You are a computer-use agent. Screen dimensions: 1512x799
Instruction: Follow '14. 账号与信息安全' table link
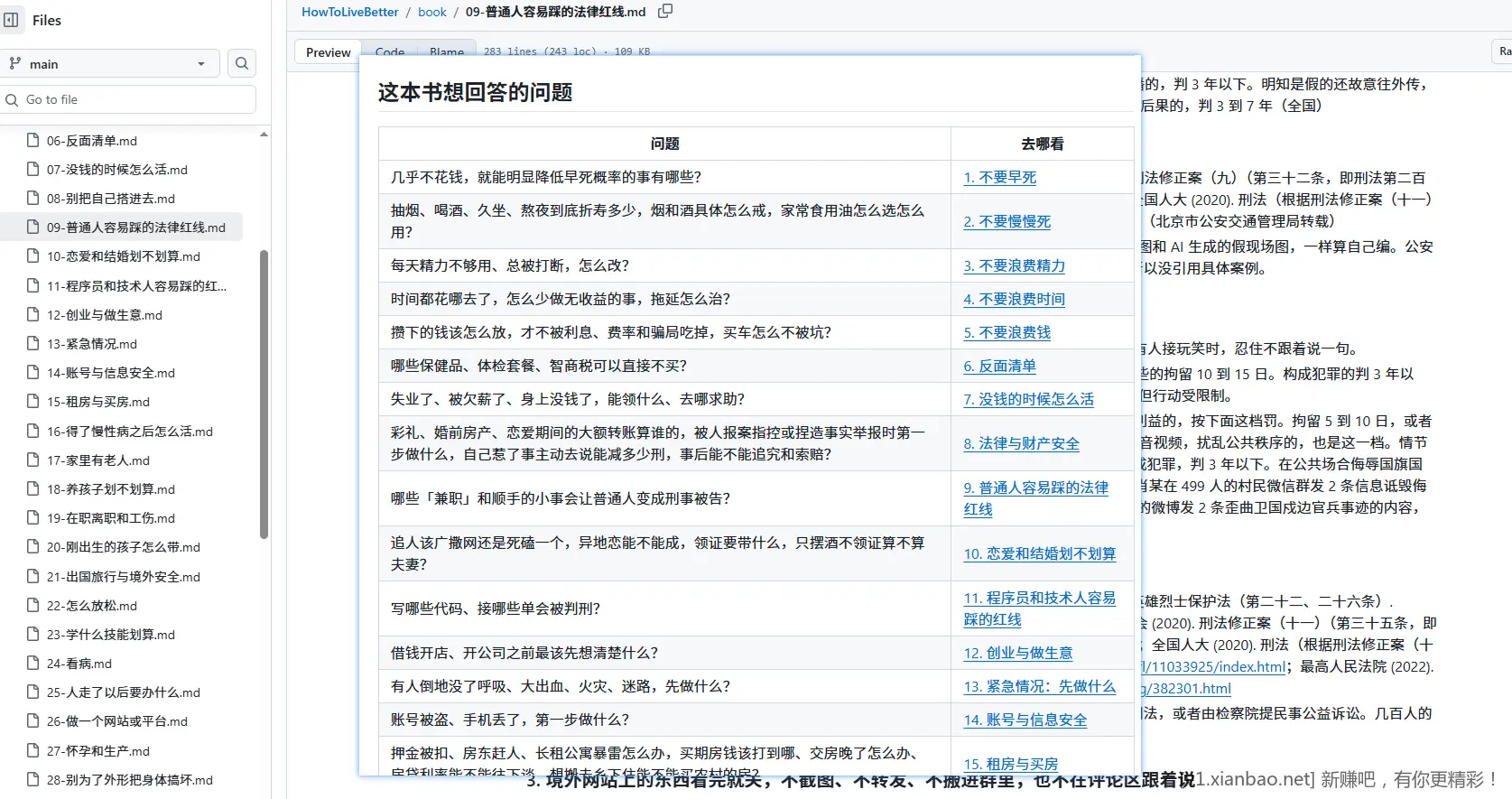coord(1025,720)
